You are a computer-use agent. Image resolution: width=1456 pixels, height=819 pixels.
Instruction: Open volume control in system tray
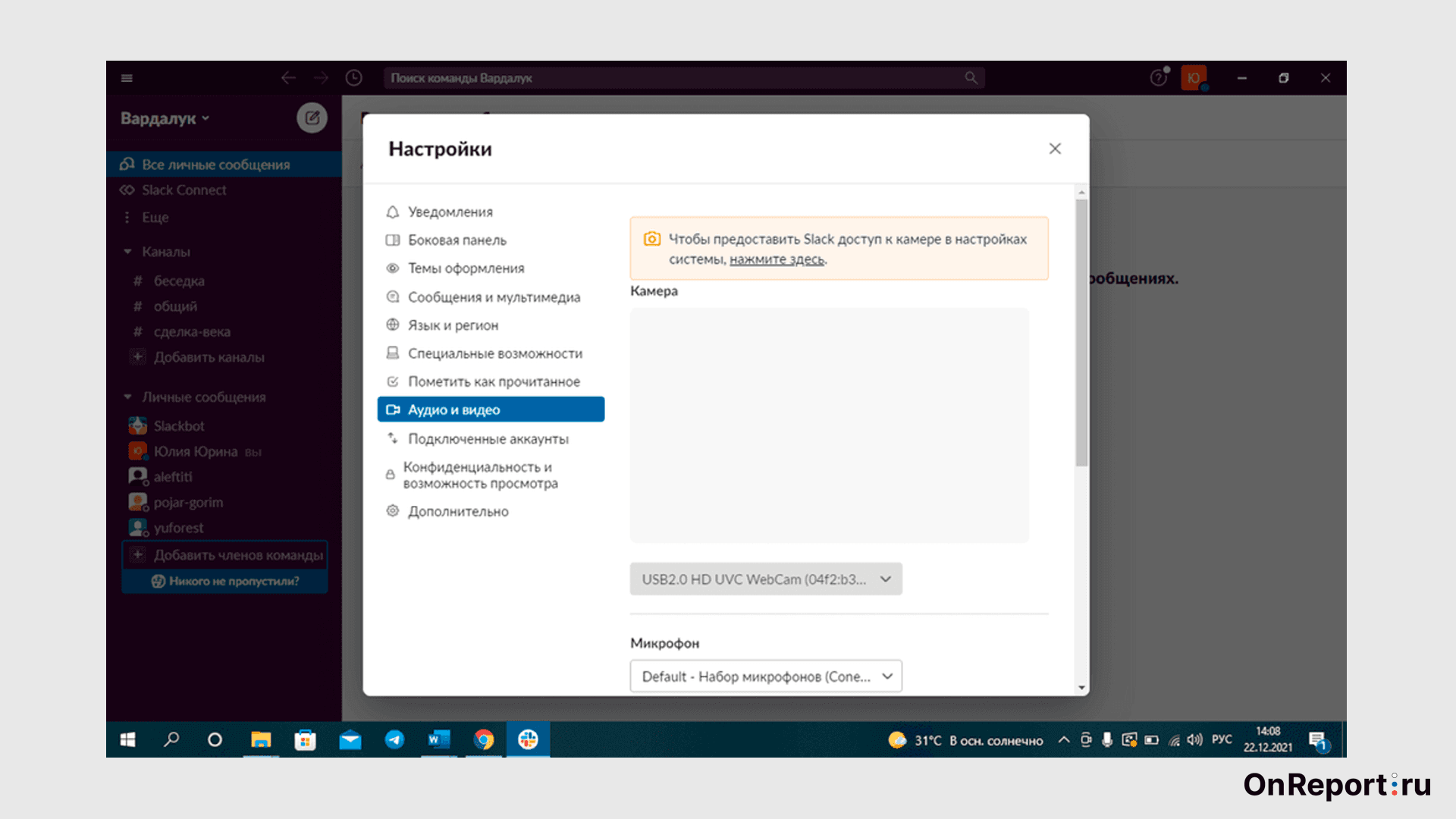tap(1195, 739)
